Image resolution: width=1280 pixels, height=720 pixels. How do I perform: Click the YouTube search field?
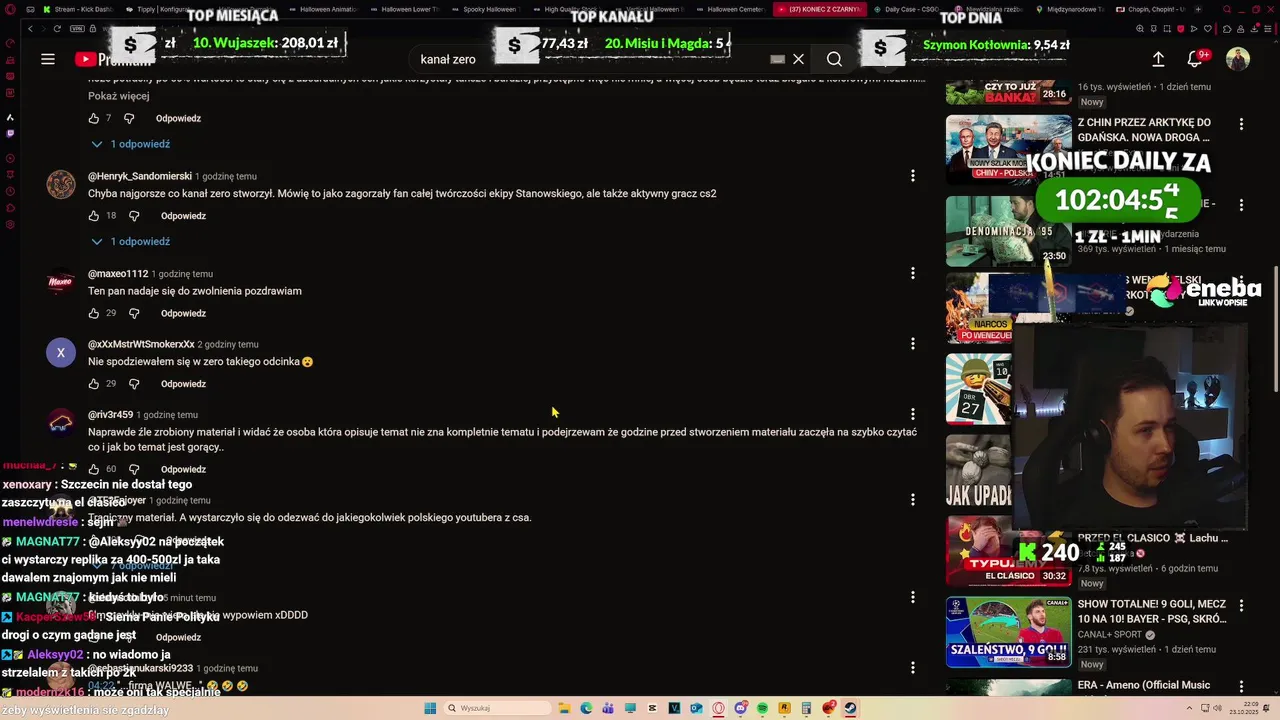[x=590, y=59]
